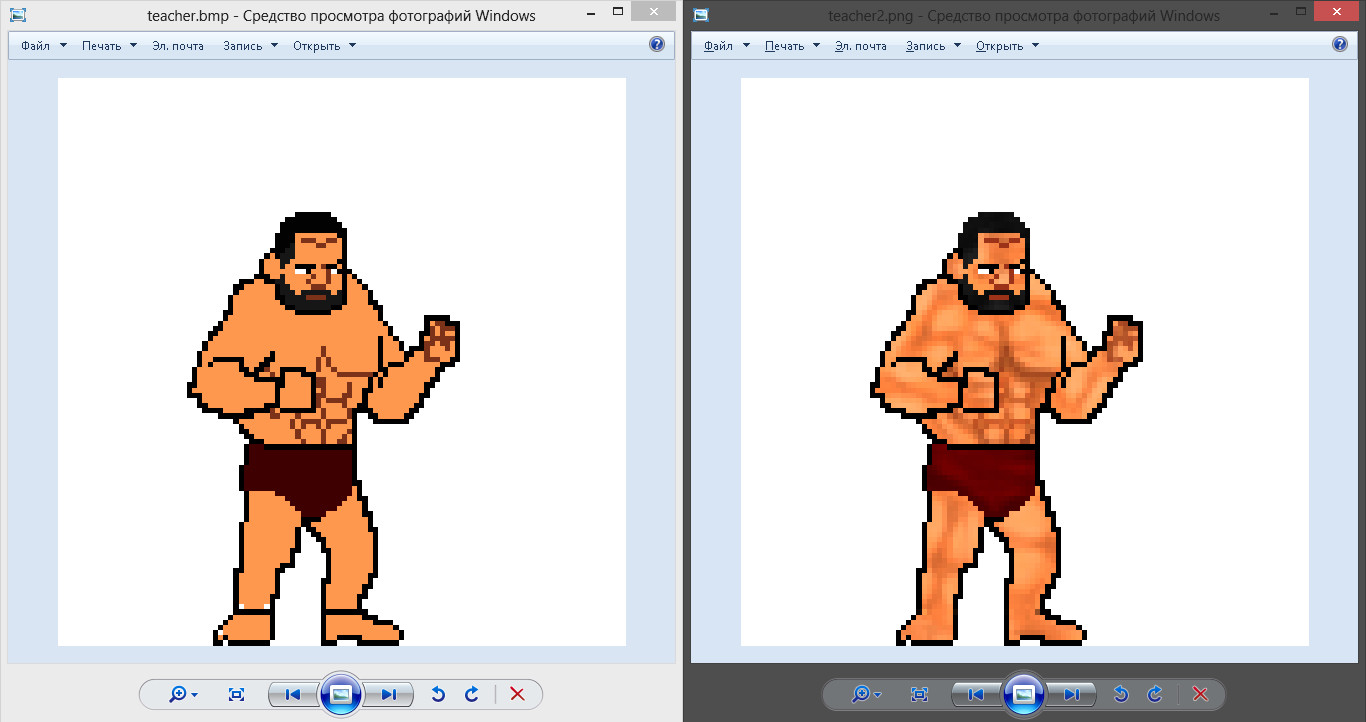This screenshot has width=1366, height=722.
Task: Open Файл menu in teacher.bmp window
Action: tap(43, 46)
